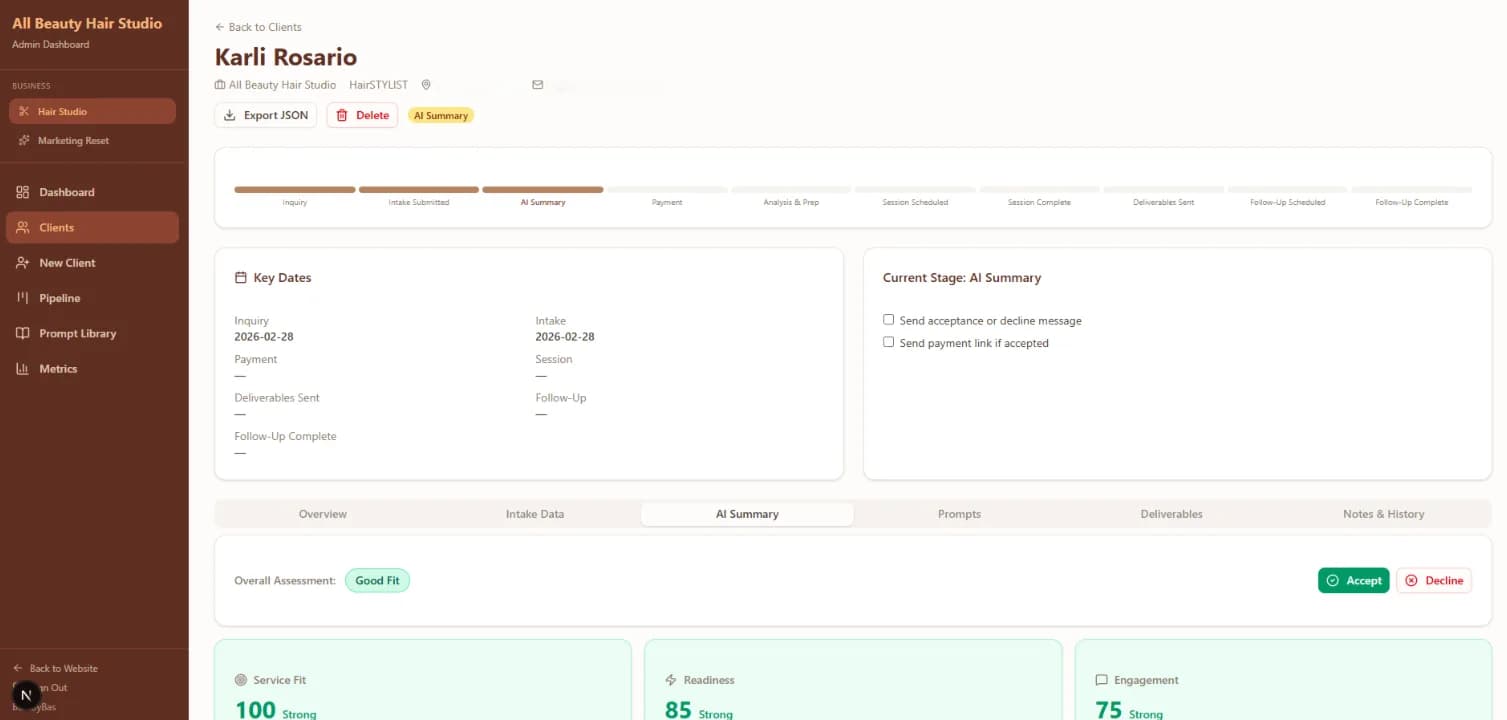This screenshot has height=720, width=1507.
Task: Open the Deliverables tab
Action: tap(1171, 514)
